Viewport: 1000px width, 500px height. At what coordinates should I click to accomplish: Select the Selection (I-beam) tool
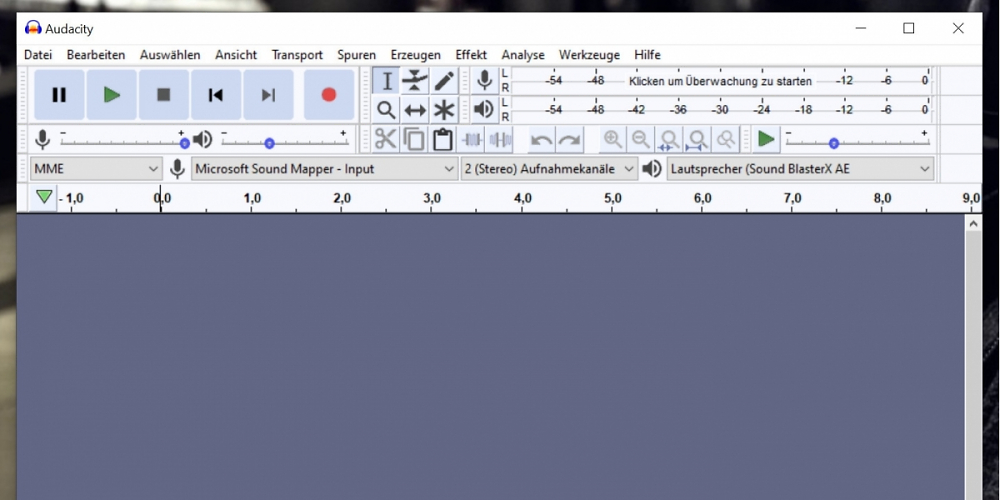pos(386,82)
